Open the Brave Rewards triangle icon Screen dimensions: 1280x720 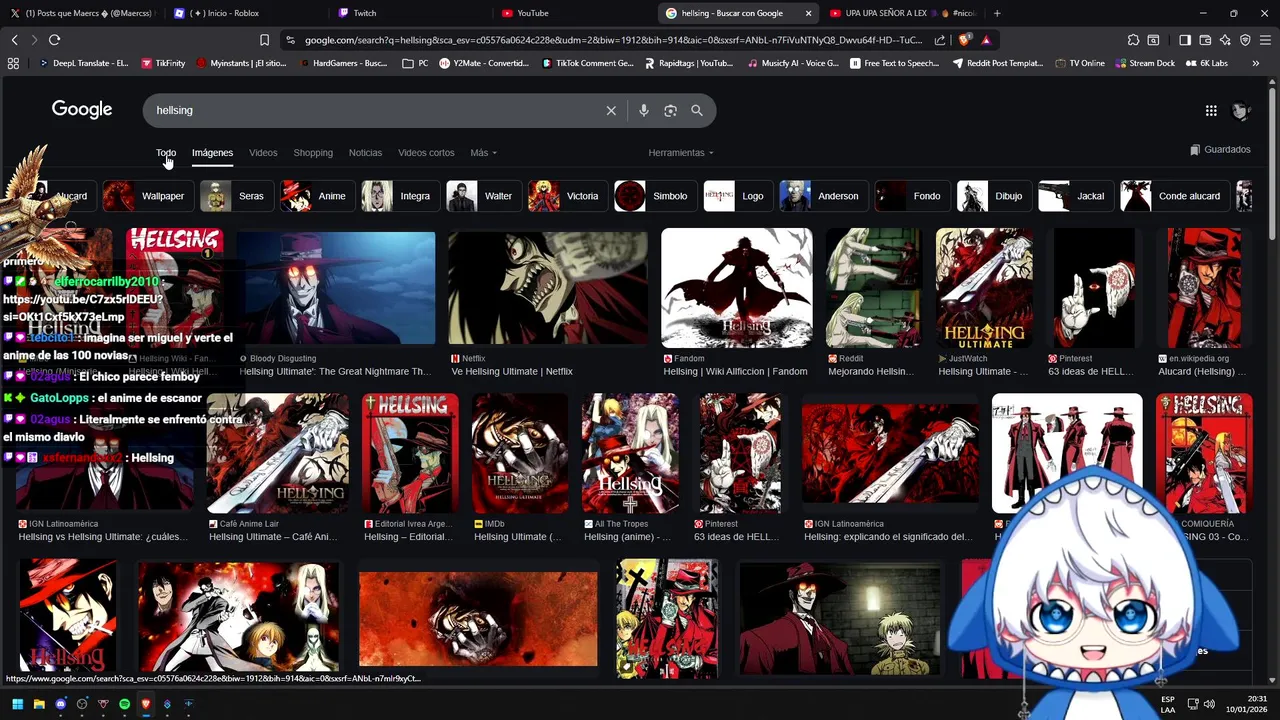(986, 40)
